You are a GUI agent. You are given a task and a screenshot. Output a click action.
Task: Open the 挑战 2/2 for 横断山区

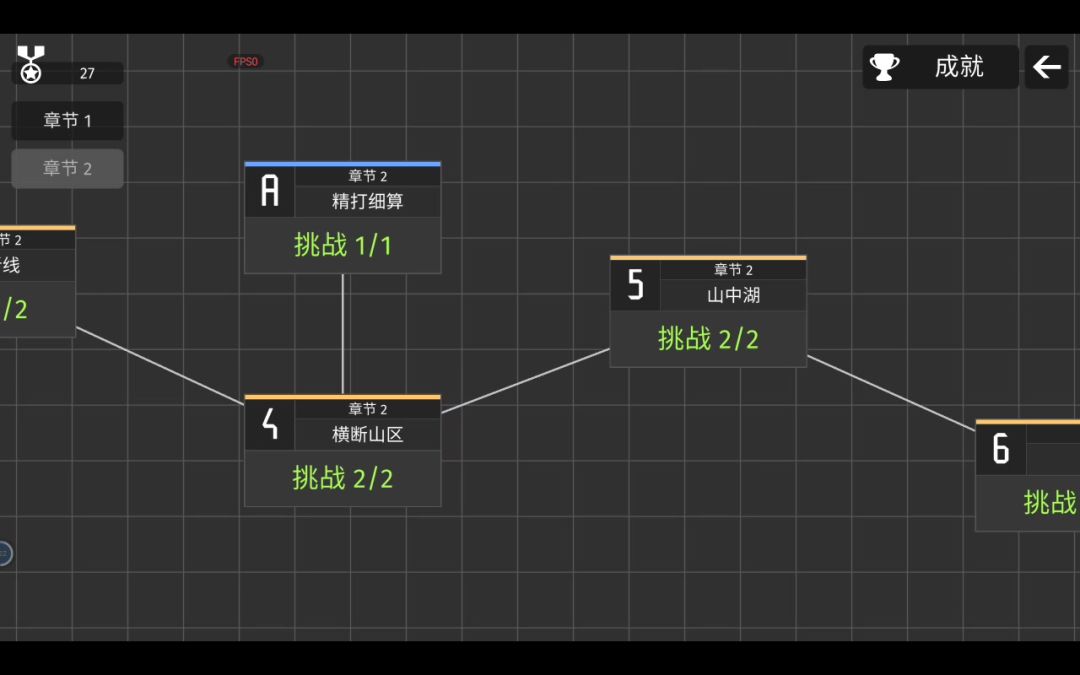point(343,478)
